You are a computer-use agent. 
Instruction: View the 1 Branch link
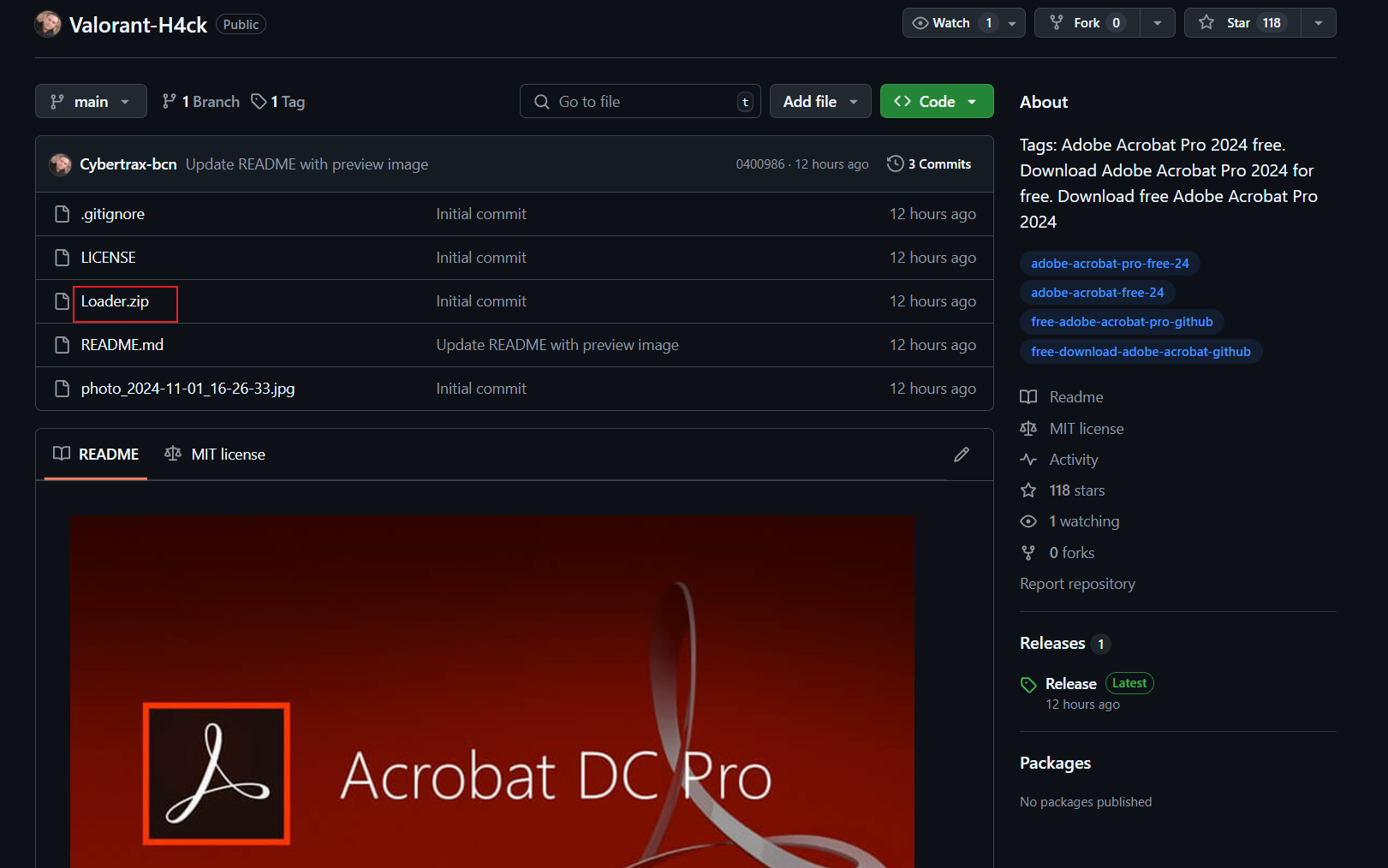201,101
